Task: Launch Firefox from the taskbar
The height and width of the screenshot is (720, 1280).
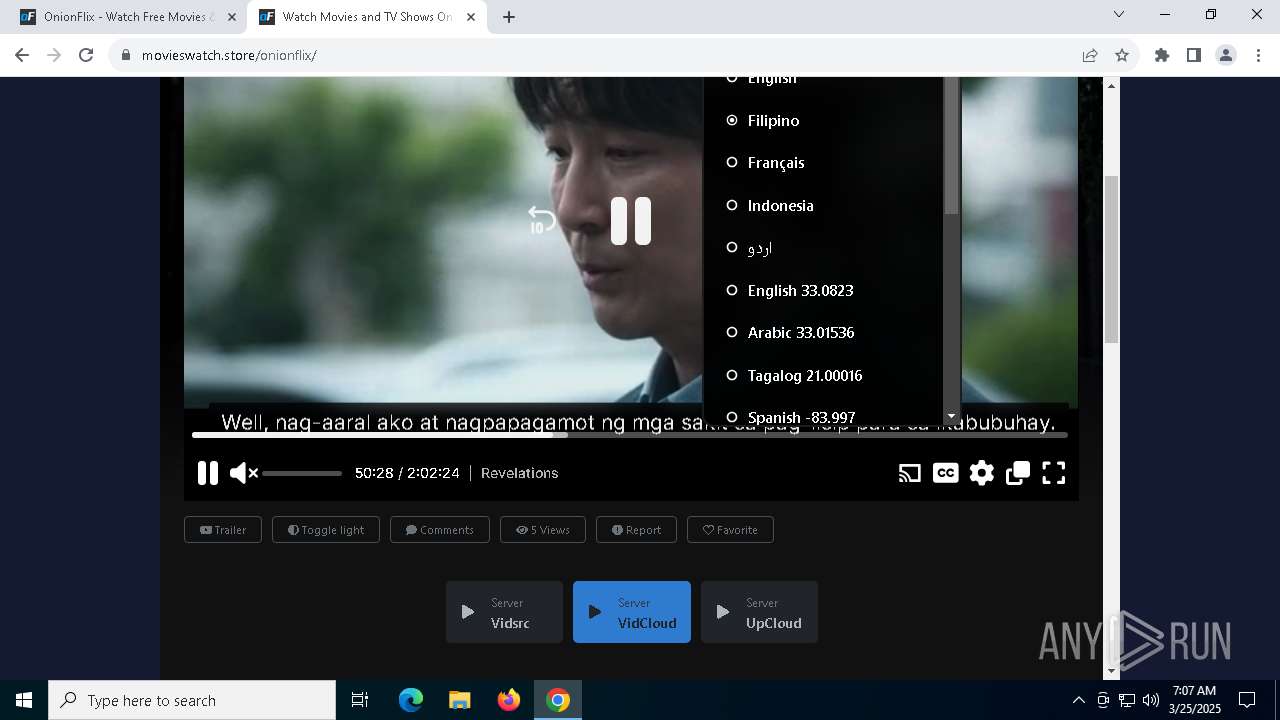Action: click(x=509, y=700)
